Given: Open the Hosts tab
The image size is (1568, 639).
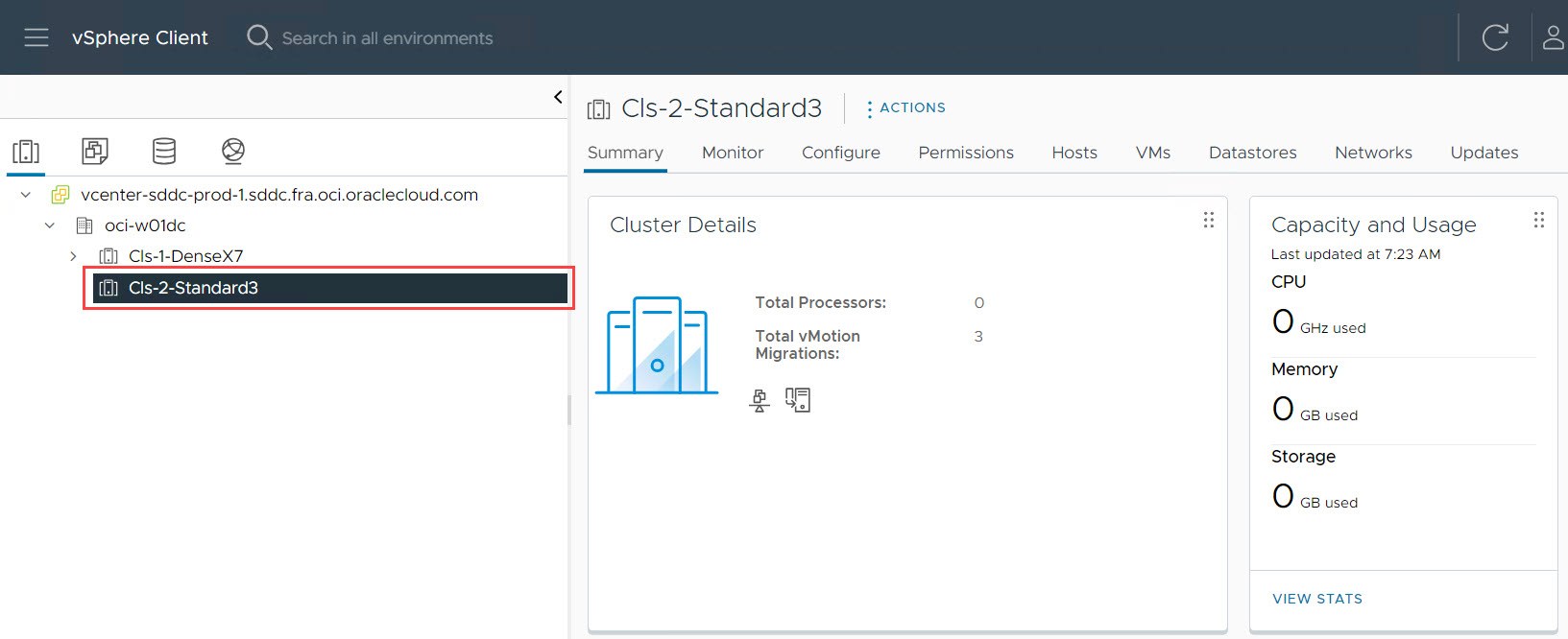Looking at the screenshot, I should point(1074,153).
